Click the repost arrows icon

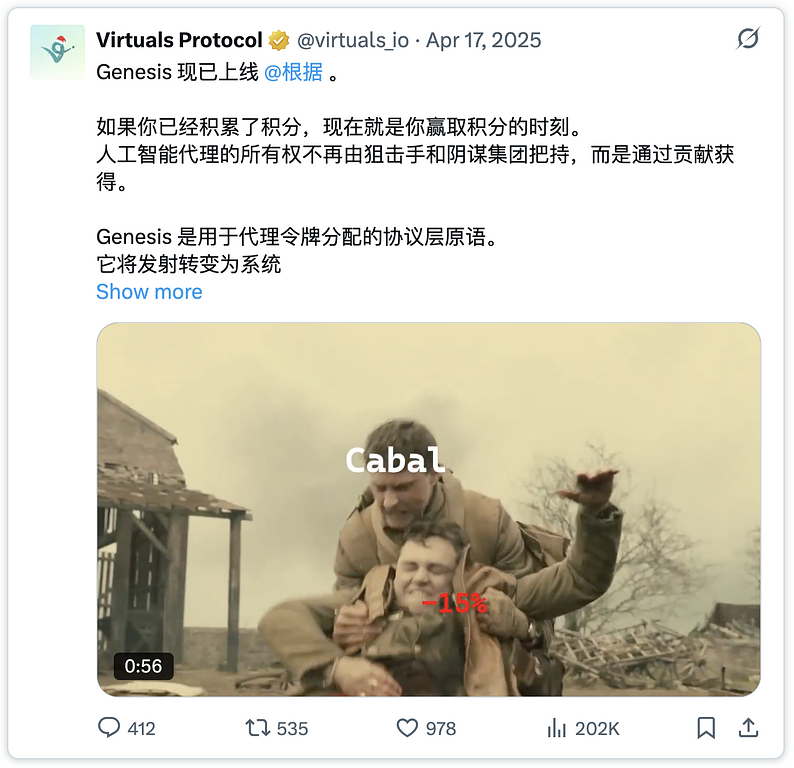tap(257, 728)
